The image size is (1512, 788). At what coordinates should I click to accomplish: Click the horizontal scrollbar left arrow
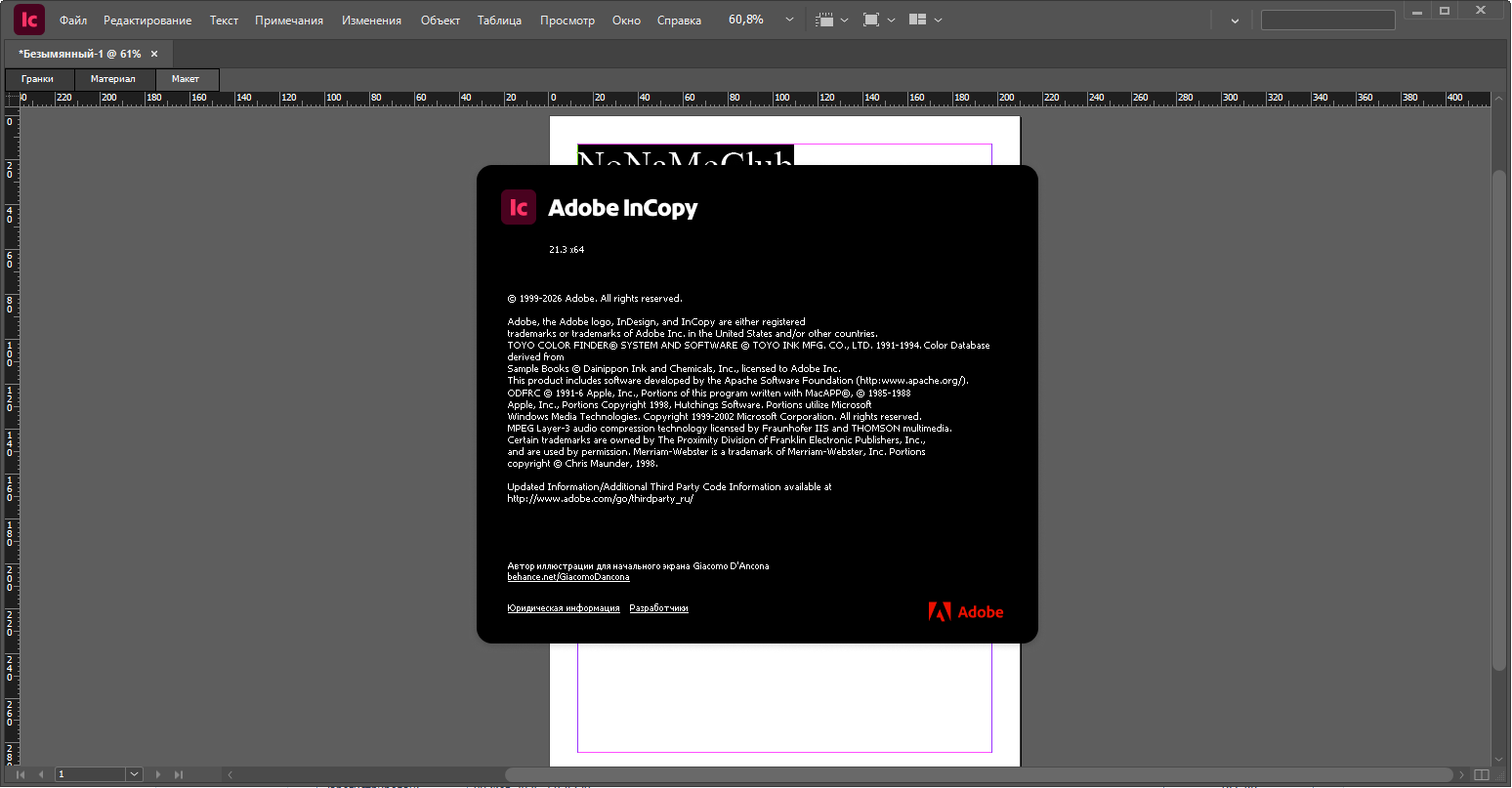click(x=231, y=774)
